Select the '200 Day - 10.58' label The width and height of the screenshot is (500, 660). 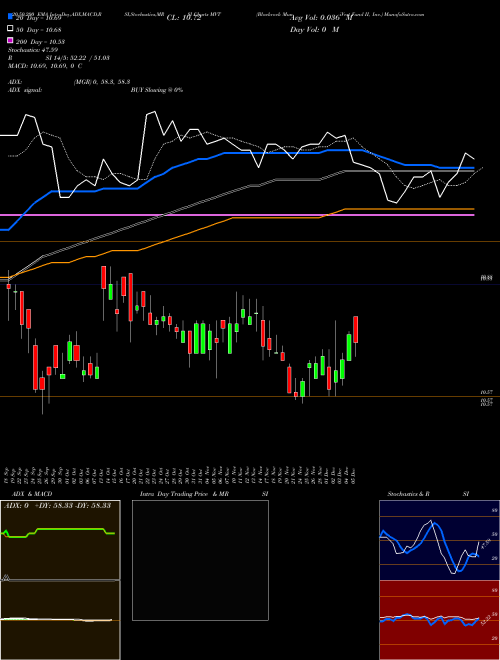pos(40,42)
